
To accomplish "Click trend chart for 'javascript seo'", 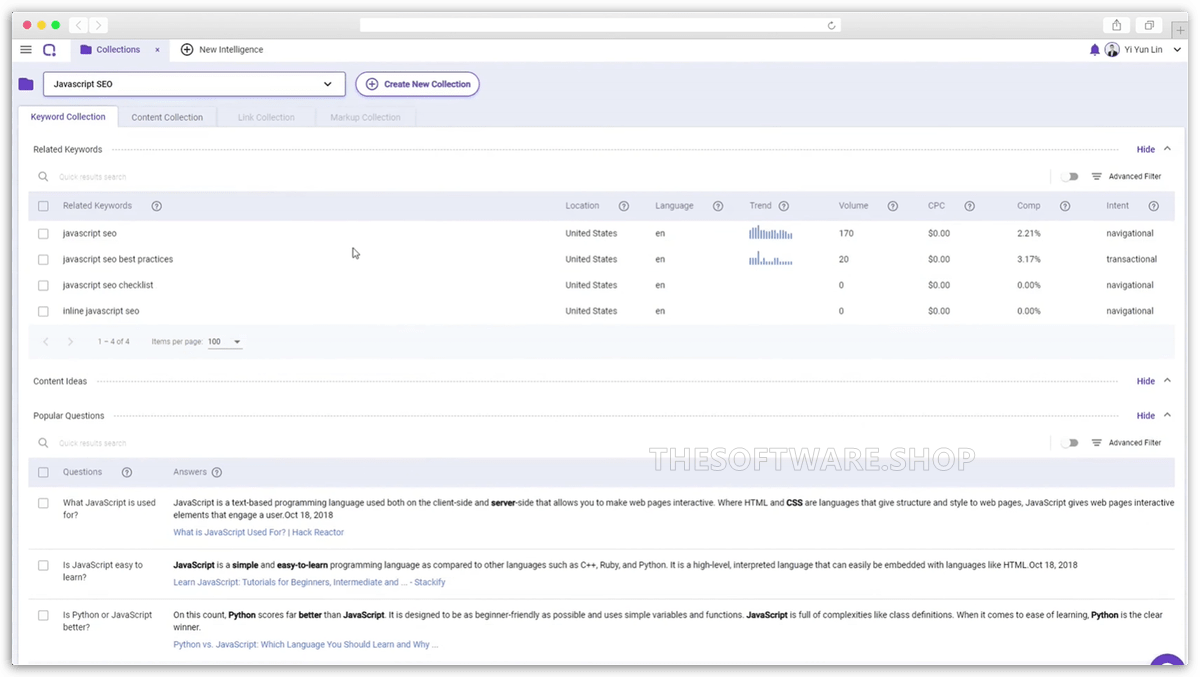I will point(770,233).
